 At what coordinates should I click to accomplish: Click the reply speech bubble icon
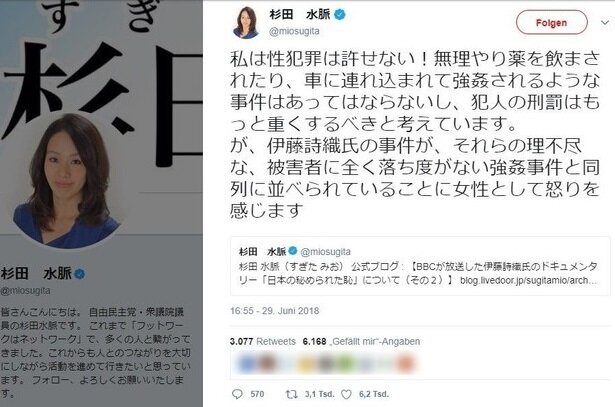coord(237,394)
